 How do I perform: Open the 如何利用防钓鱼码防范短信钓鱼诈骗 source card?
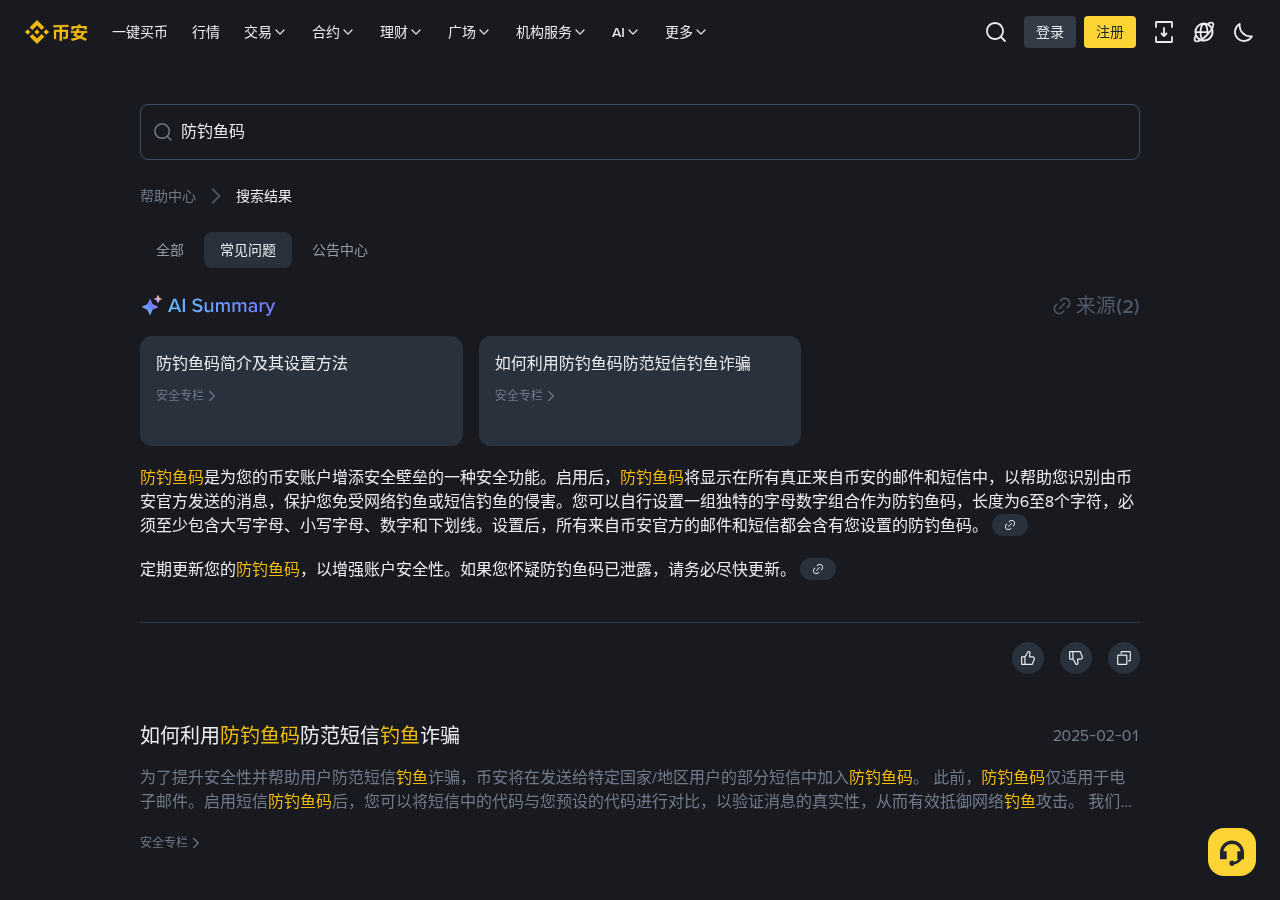click(x=640, y=391)
